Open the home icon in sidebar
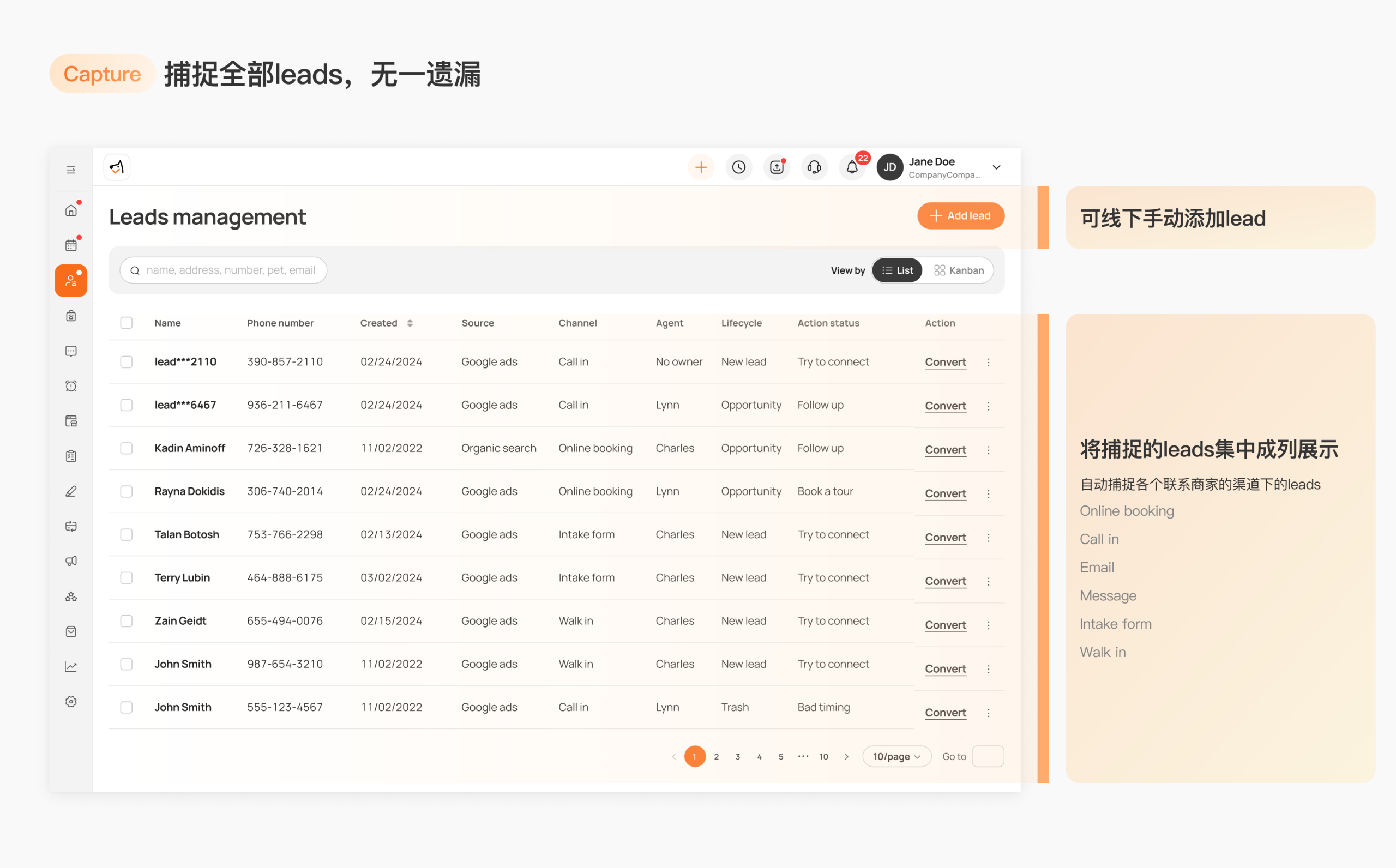Screen dimensions: 1396x868 click(x=70, y=210)
